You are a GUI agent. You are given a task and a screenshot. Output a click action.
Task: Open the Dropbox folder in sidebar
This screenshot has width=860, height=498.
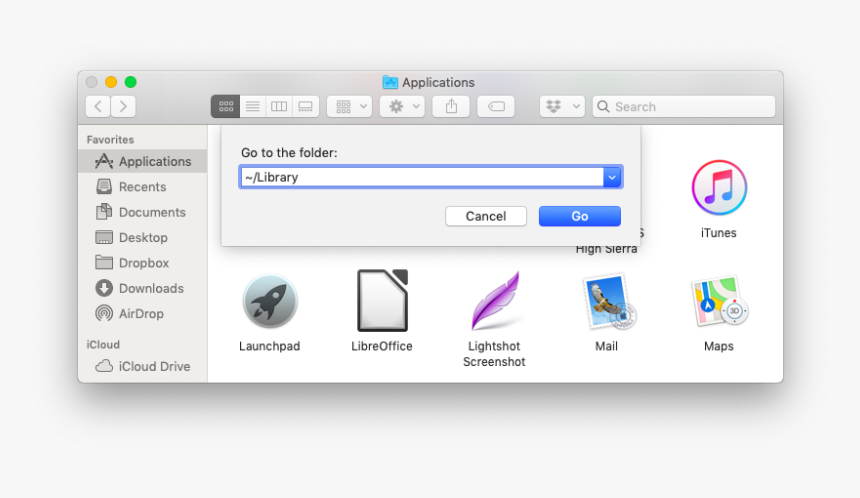pyautogui.click(x=143, y=263)
